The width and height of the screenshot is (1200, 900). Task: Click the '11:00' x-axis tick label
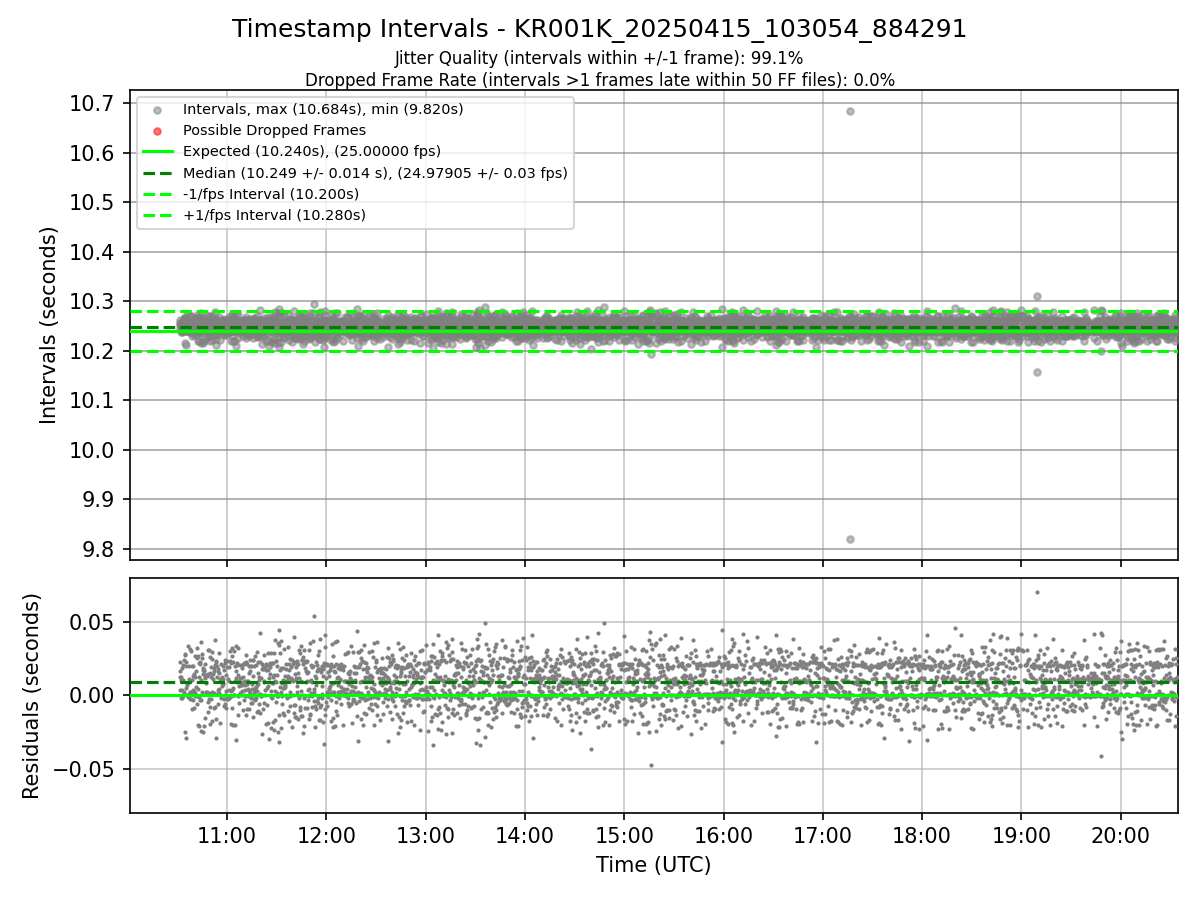(x=226, y=835)
